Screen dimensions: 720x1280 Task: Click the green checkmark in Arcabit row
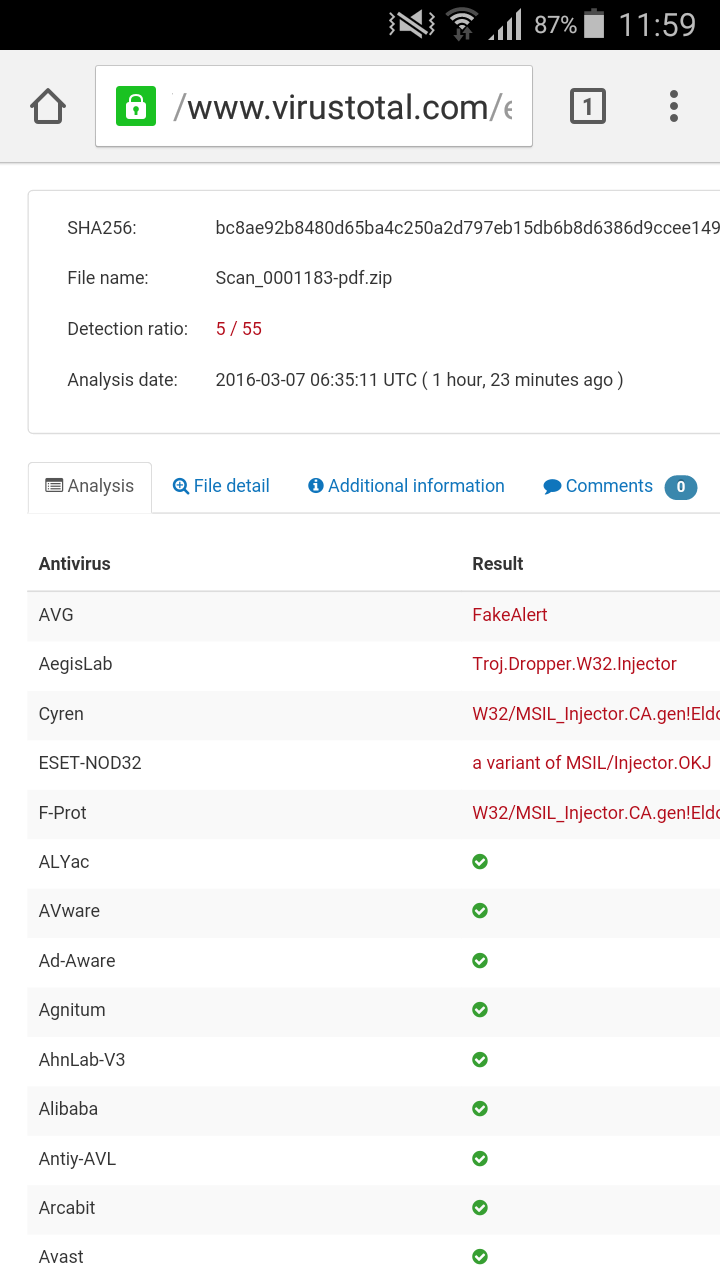pyautogui.click(x=480, y=1208)
